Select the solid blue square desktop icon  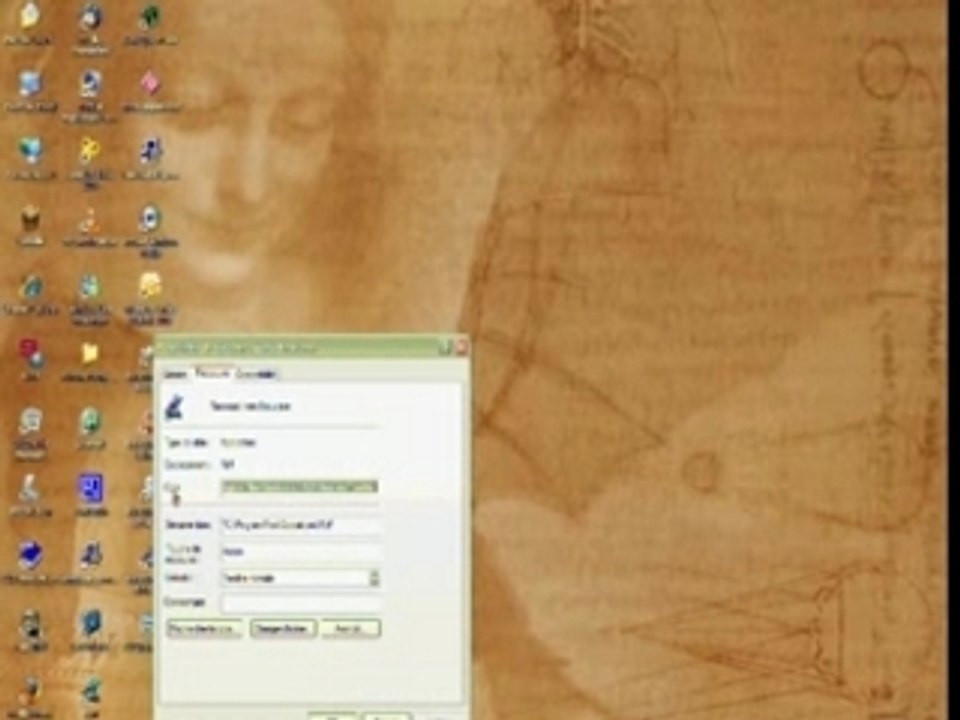pos(91,489)
